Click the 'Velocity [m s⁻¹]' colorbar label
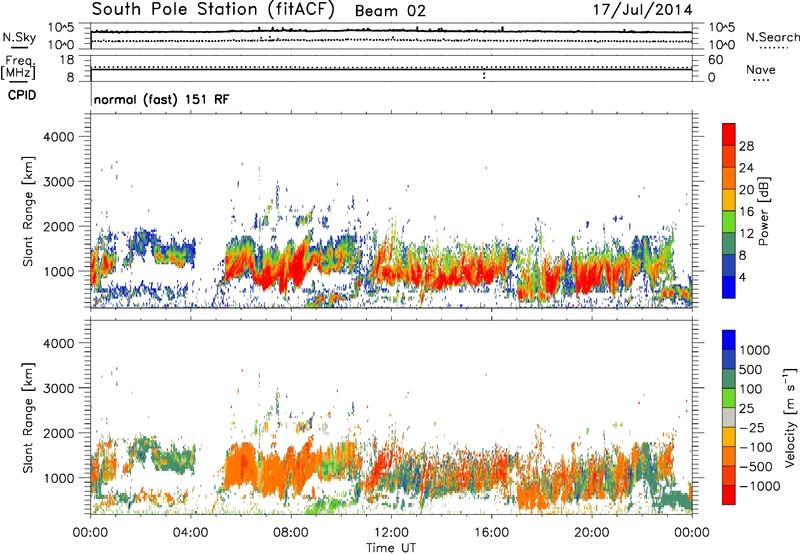The width and height of the screenshot is (800, 554). click(790, 417)
